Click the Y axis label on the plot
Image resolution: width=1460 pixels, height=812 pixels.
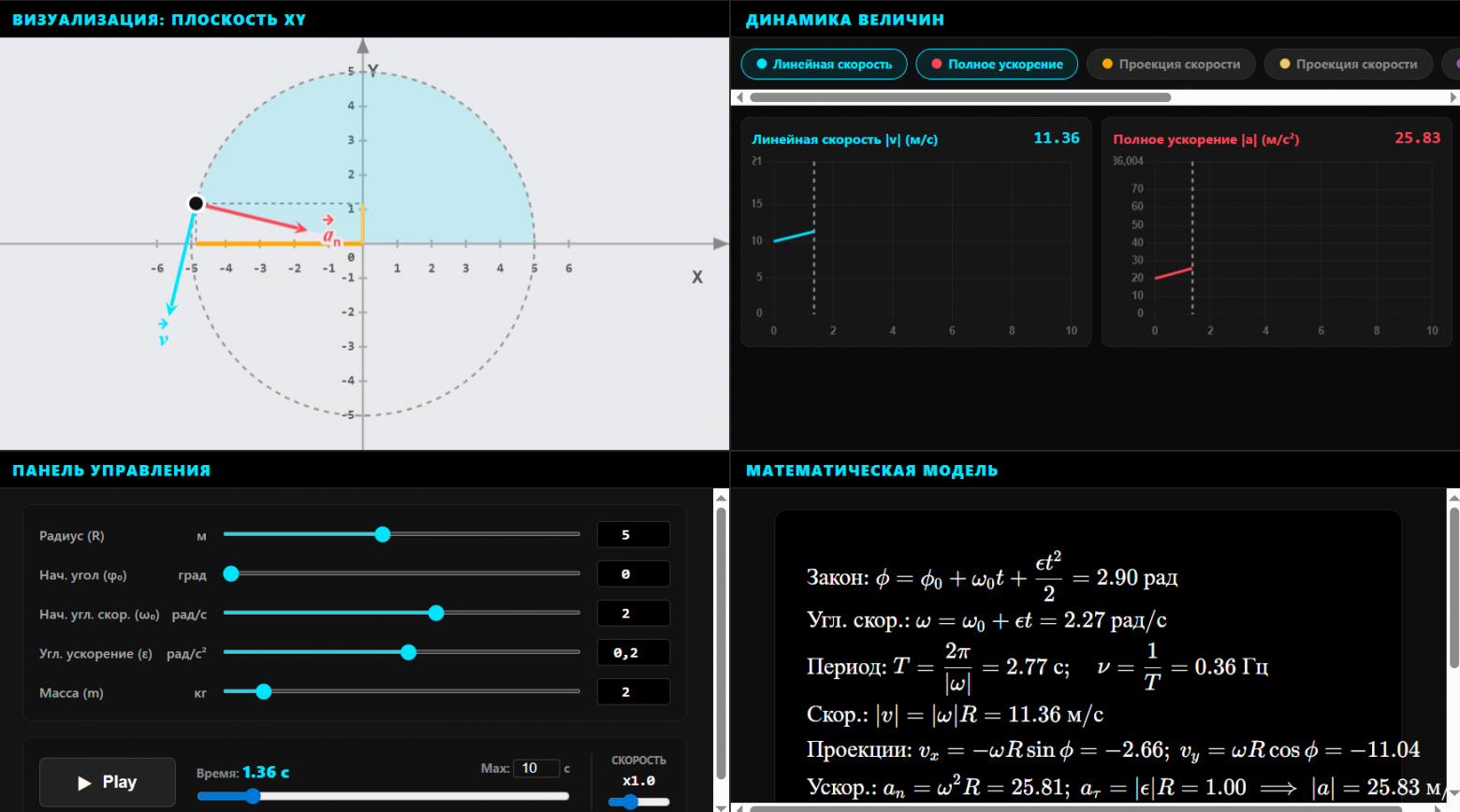tap(372, 70)
